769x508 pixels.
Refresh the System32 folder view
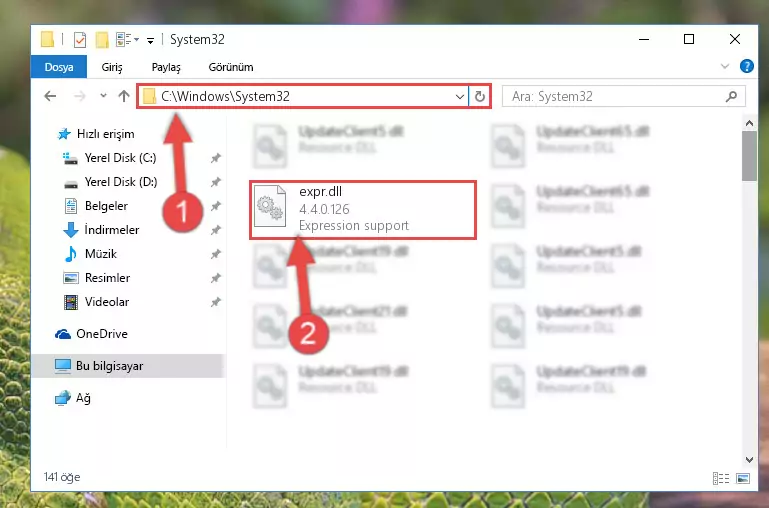pyautogui.click(x=480, y=97)
